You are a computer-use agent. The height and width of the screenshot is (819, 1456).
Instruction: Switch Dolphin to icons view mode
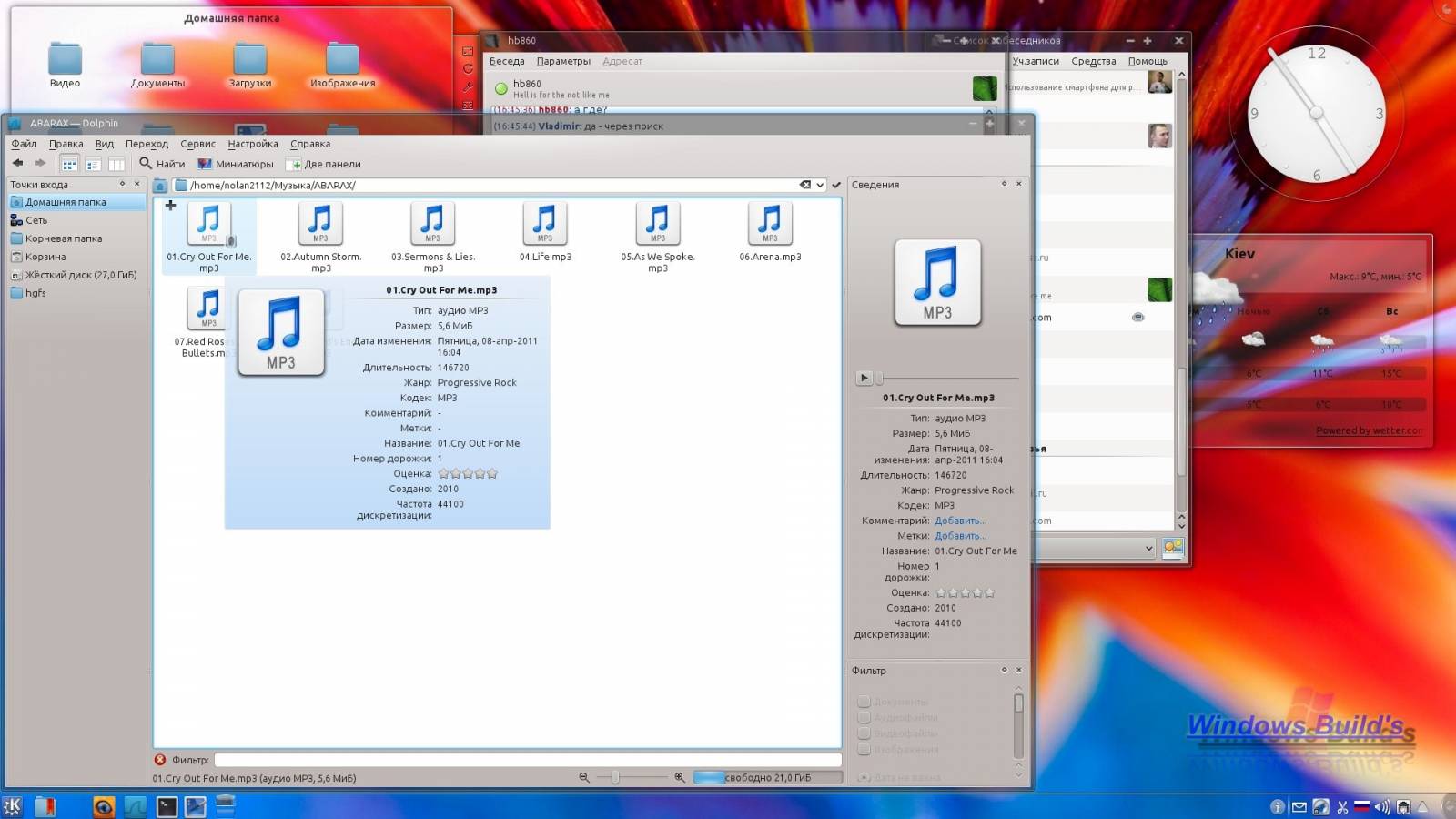coord(69,164)
